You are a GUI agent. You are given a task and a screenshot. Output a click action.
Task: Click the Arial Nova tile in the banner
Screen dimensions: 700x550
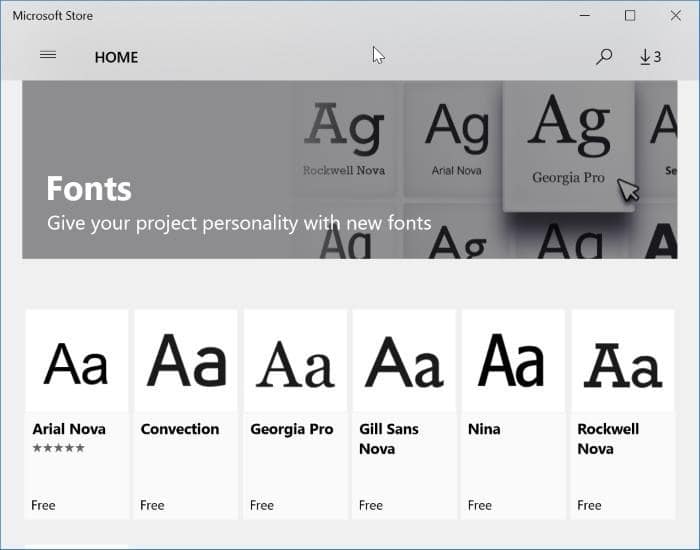(454, 141)
